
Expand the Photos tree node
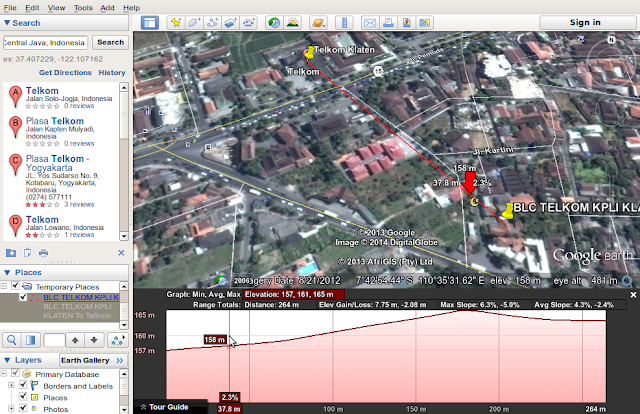pyautogui.click(x=11, y=408)
